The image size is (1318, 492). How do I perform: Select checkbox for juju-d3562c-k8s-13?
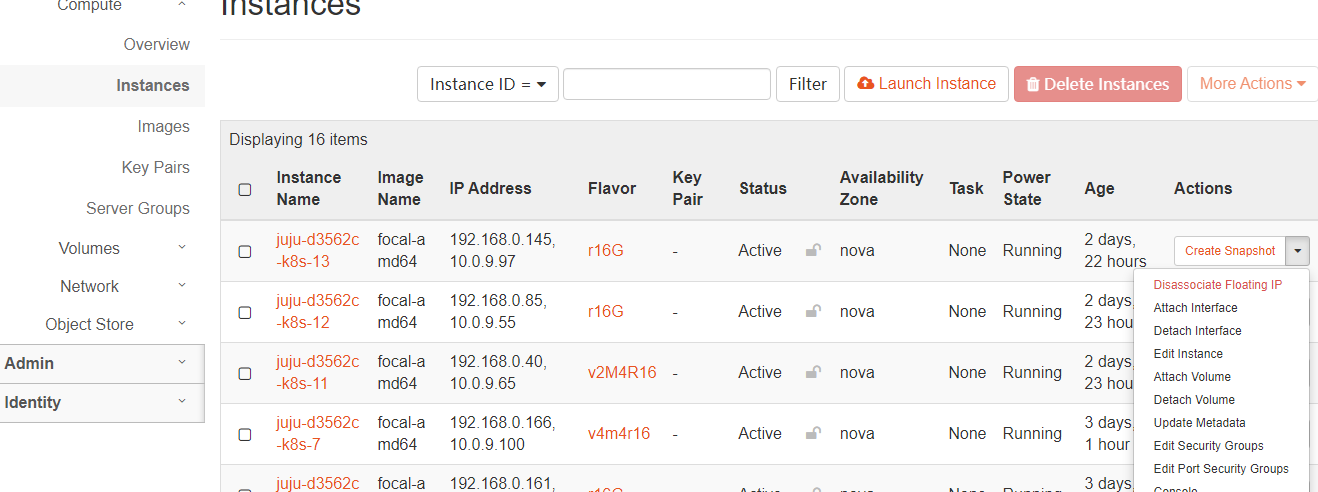point(245,251)
